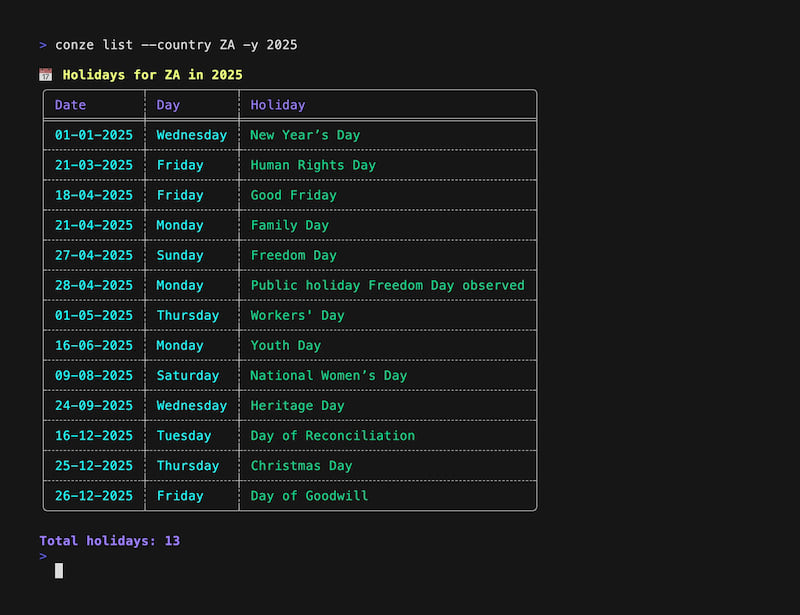Click the Workers' Day holiday
The image size is (800, 615).
[297, 315]
